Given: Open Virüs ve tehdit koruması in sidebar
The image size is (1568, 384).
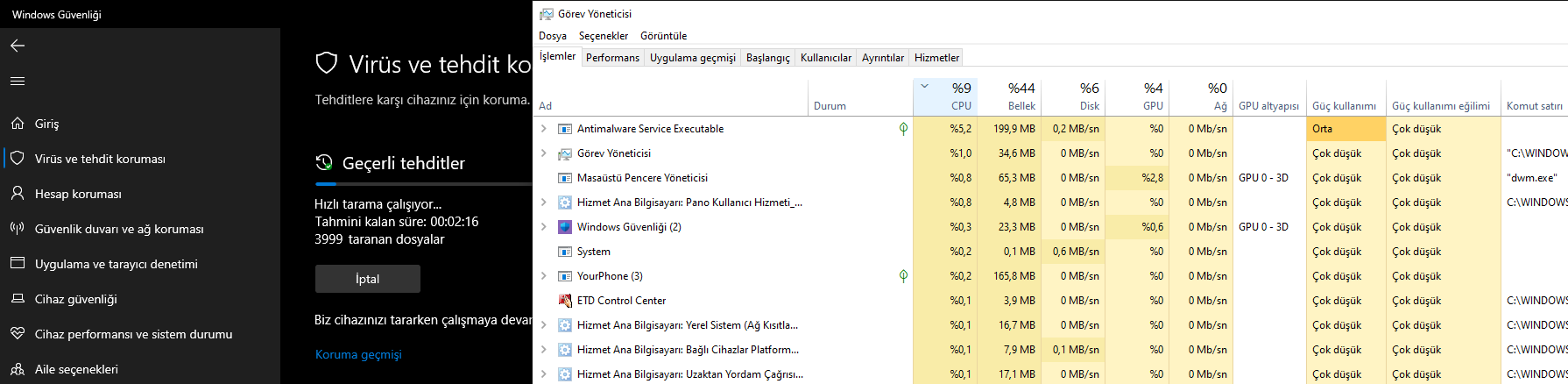Looking at the screenshot, I should [140, 159].
